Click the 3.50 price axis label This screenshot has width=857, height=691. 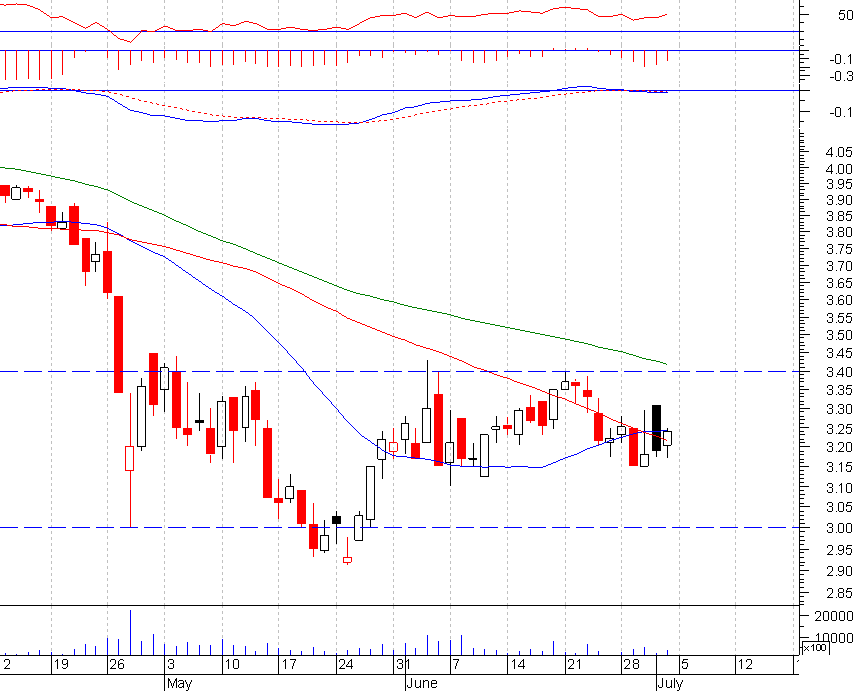(839, 335)
